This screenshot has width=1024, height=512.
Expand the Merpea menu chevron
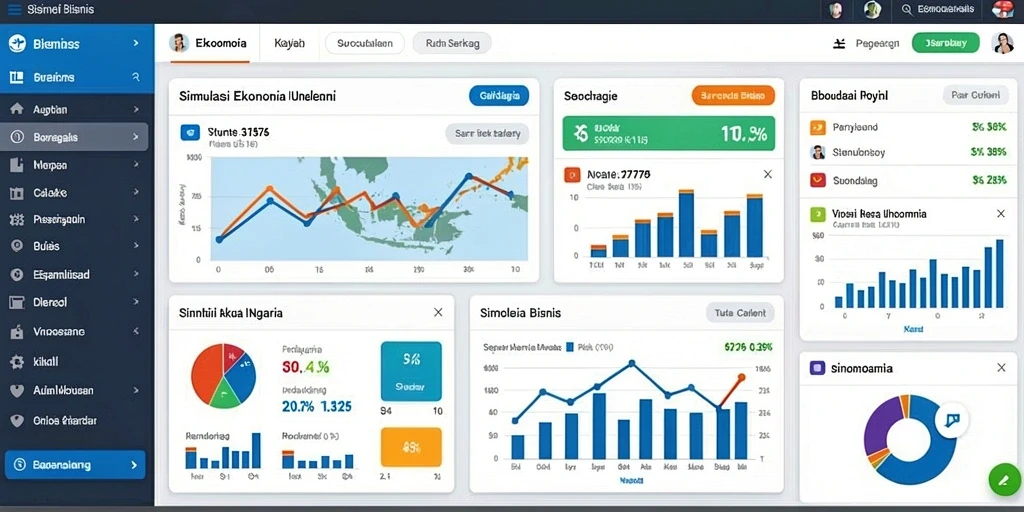(135, 165)
